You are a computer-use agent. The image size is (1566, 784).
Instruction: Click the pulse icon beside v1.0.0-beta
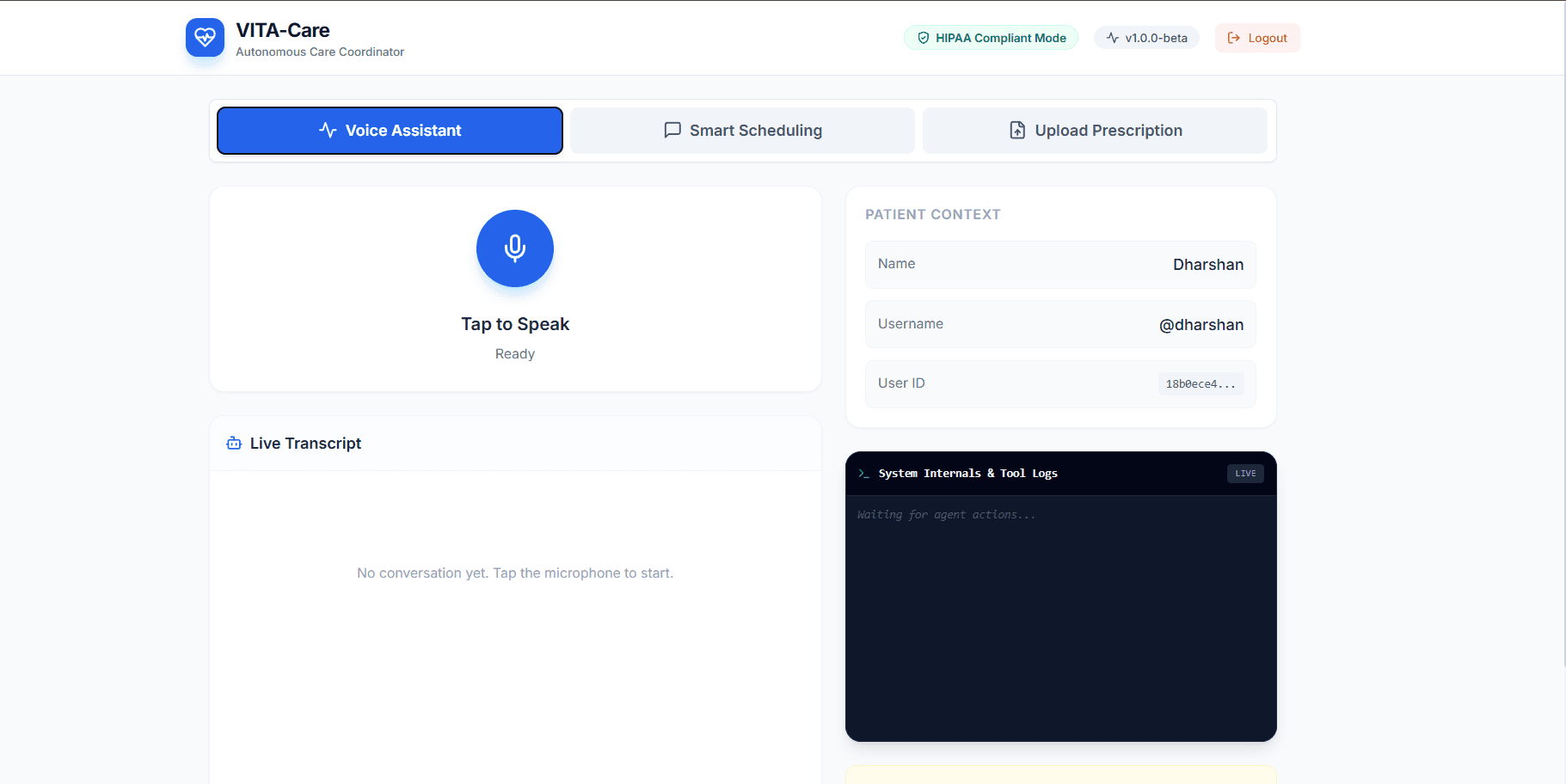[1113, 38]
